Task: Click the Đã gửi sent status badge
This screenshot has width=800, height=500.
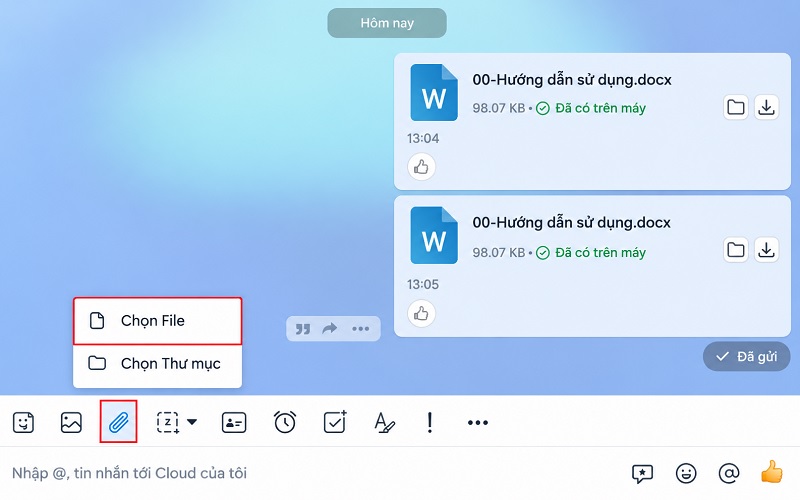Action: [x=746, y=357]
